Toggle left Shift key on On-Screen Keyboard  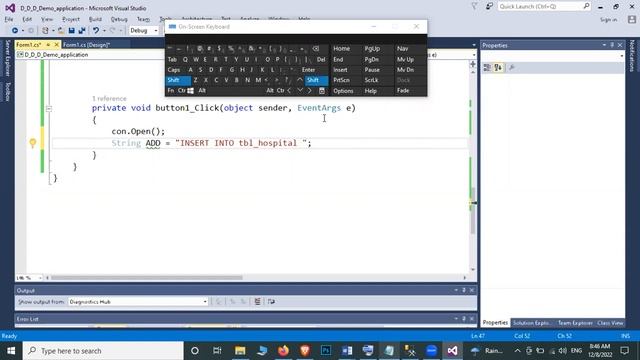(178, 80)
